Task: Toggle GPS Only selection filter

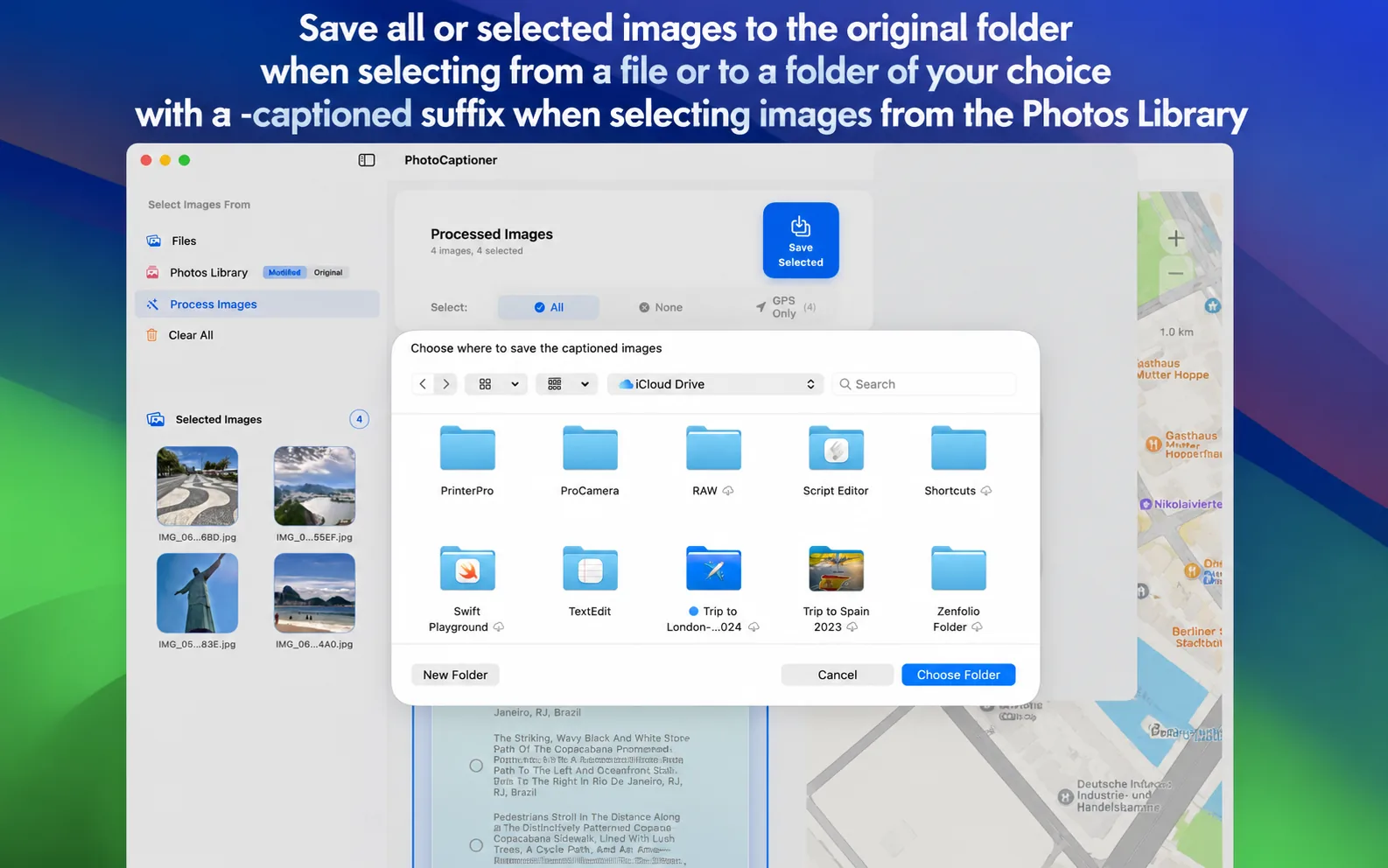Action: (x=784, y=307)
